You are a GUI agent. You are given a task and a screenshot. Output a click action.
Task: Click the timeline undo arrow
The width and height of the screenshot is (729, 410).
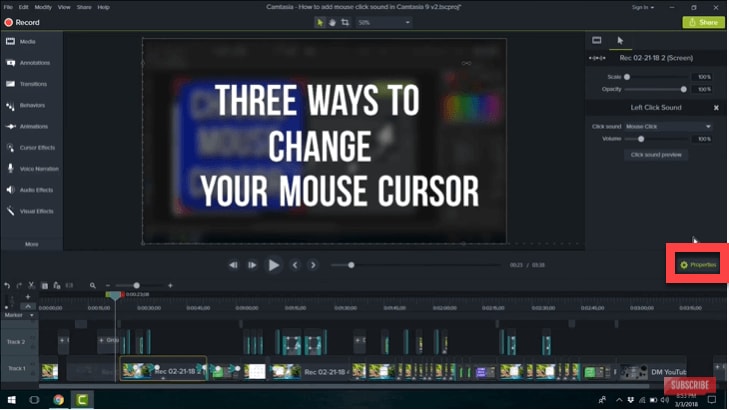7,285
